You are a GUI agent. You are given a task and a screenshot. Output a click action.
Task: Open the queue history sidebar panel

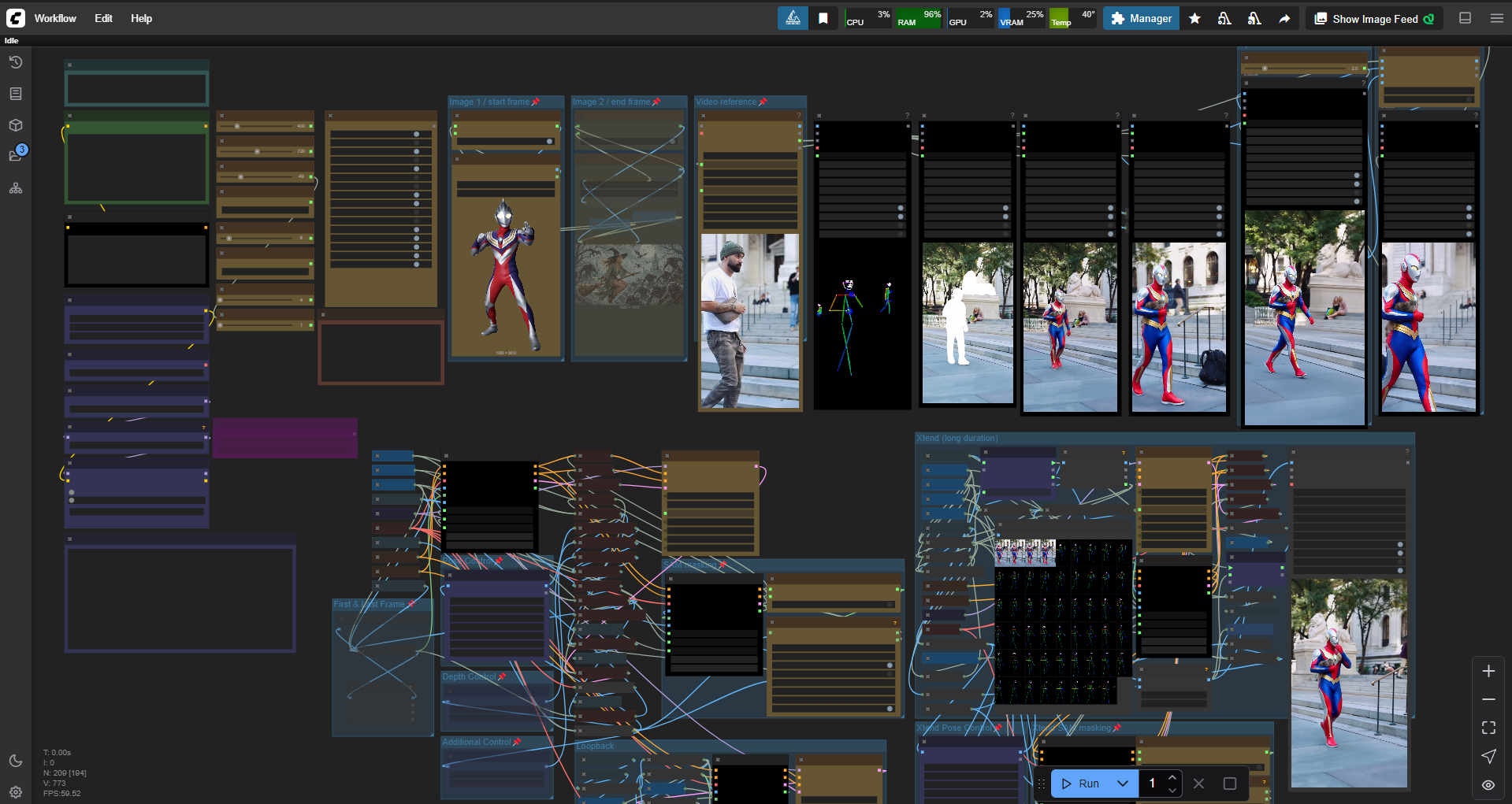[16, 62]
